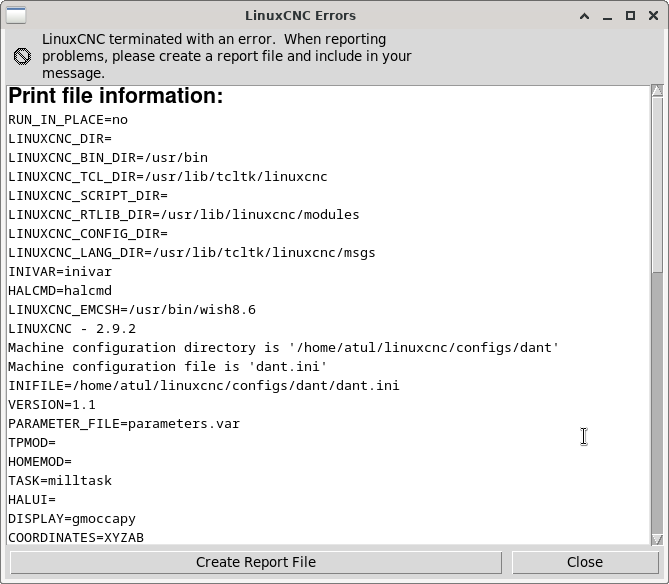
Task: Click the LINUXCNC - 2.9.2 version line
Action: pyautogui.click(x=72, y=329)
